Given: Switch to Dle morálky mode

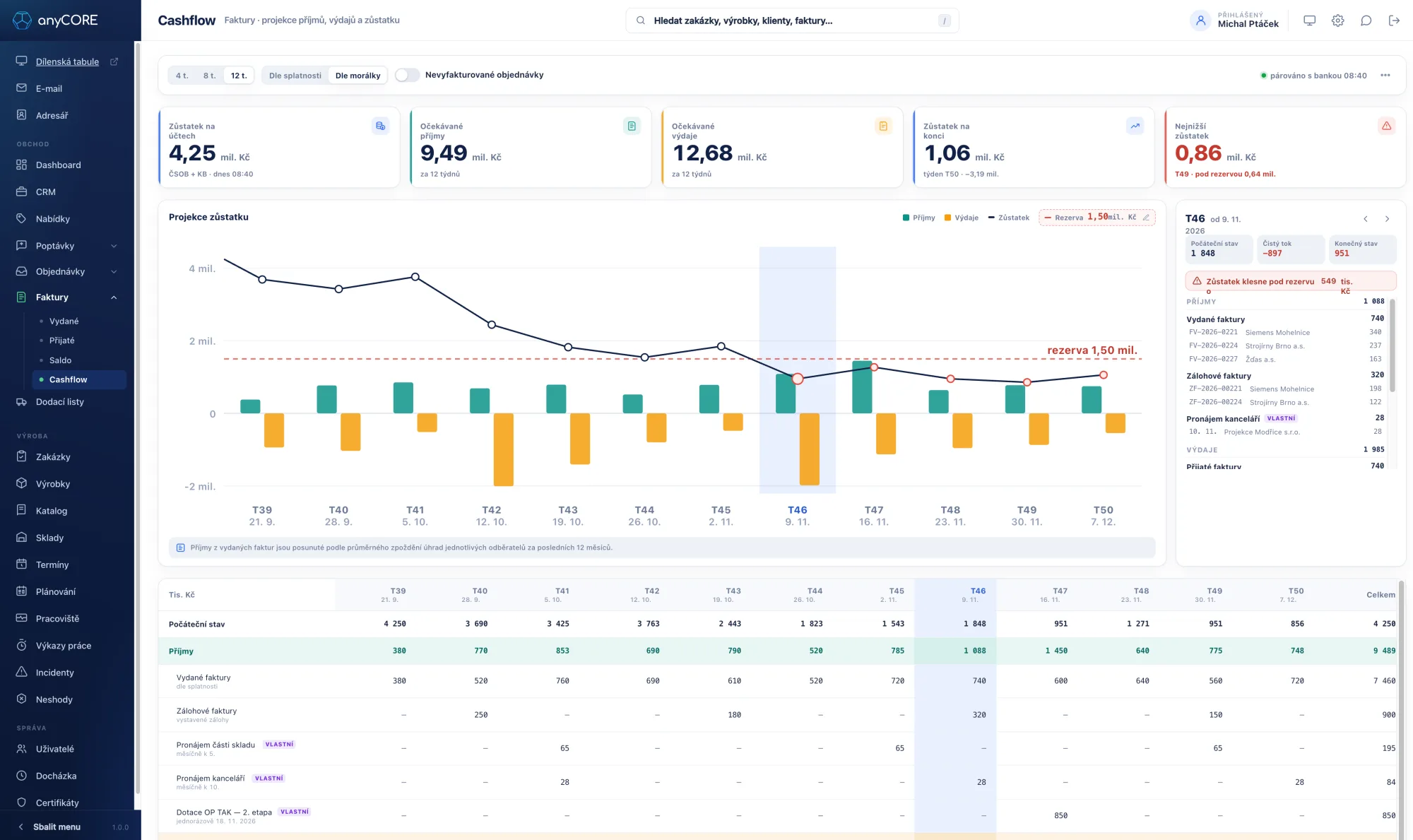Looking at the screenshot, I should (357, 76).
